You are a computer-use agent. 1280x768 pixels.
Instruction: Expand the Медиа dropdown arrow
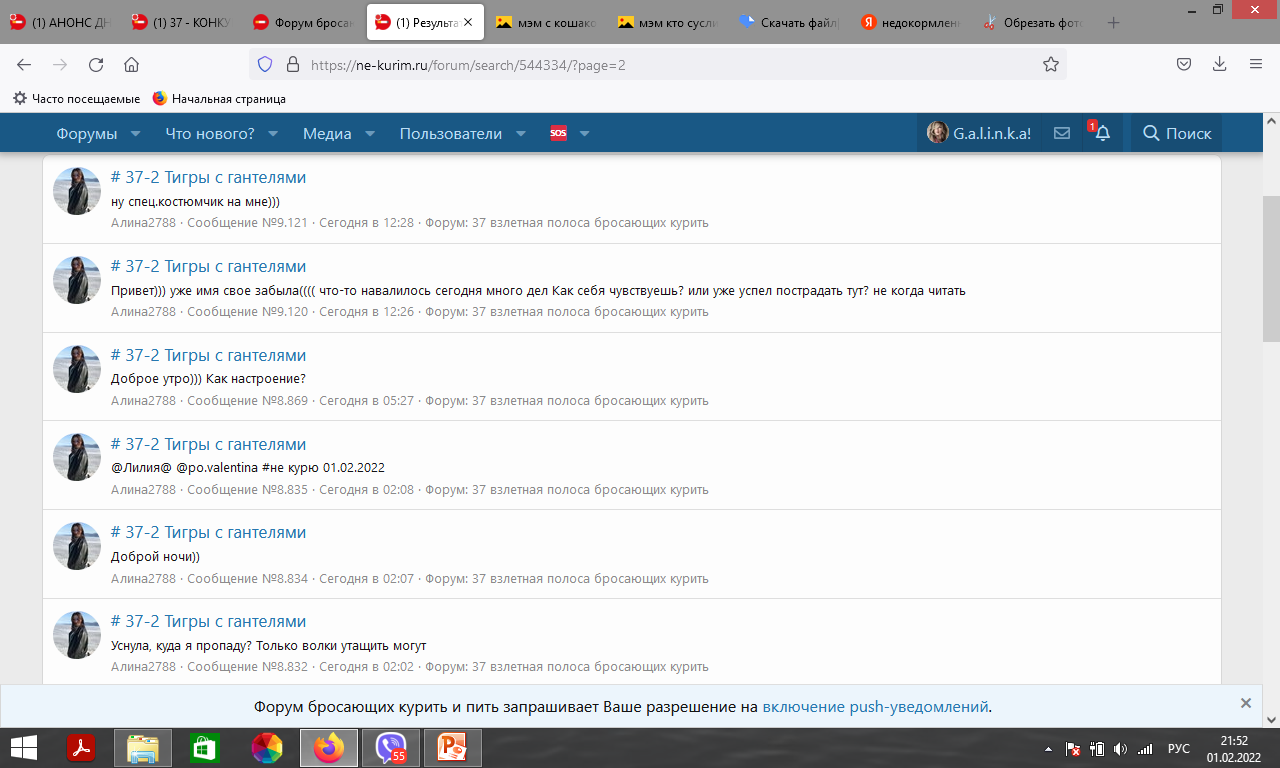click(x=370, y=133)
